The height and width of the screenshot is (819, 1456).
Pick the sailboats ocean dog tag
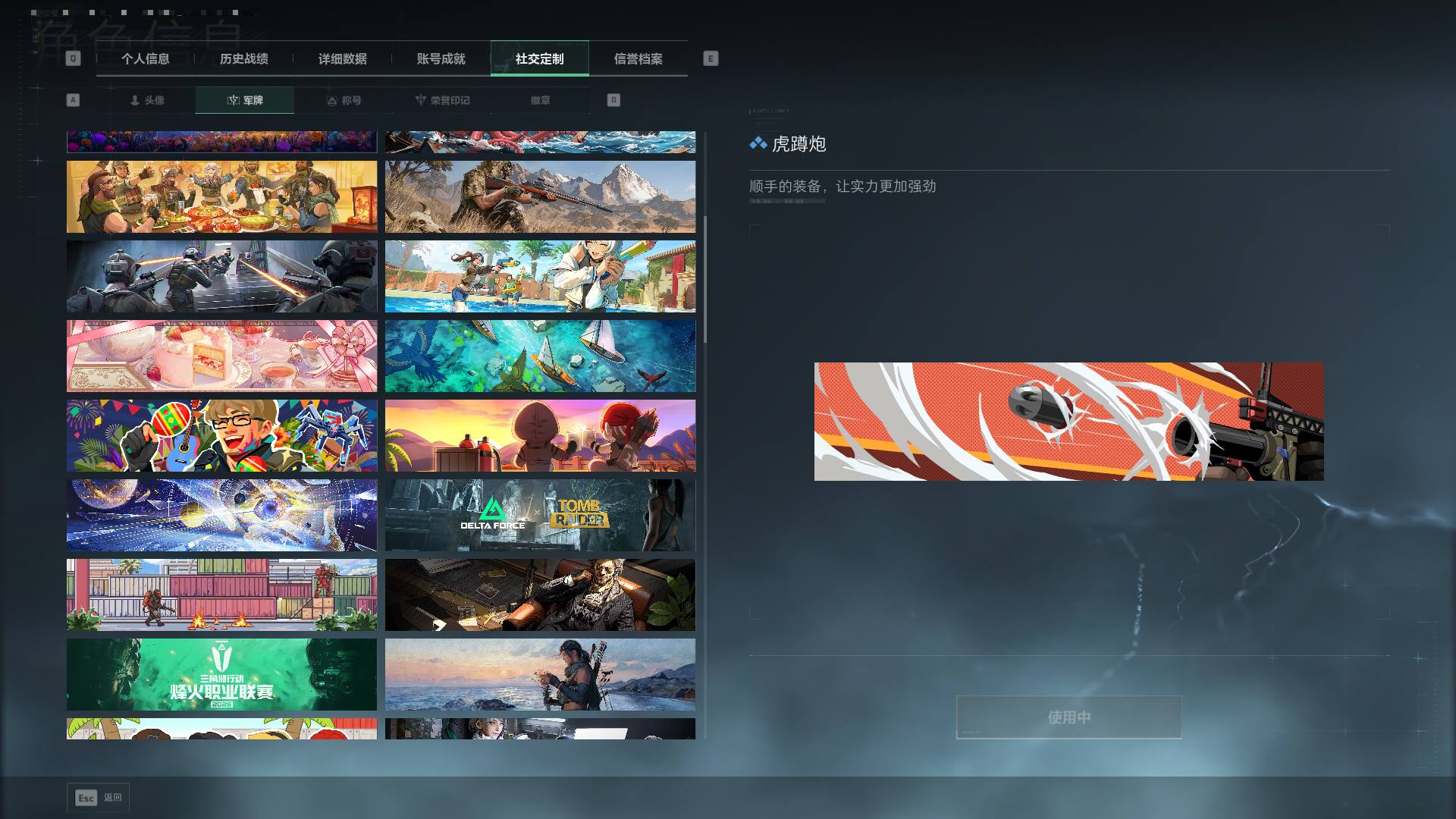point(540,356)
